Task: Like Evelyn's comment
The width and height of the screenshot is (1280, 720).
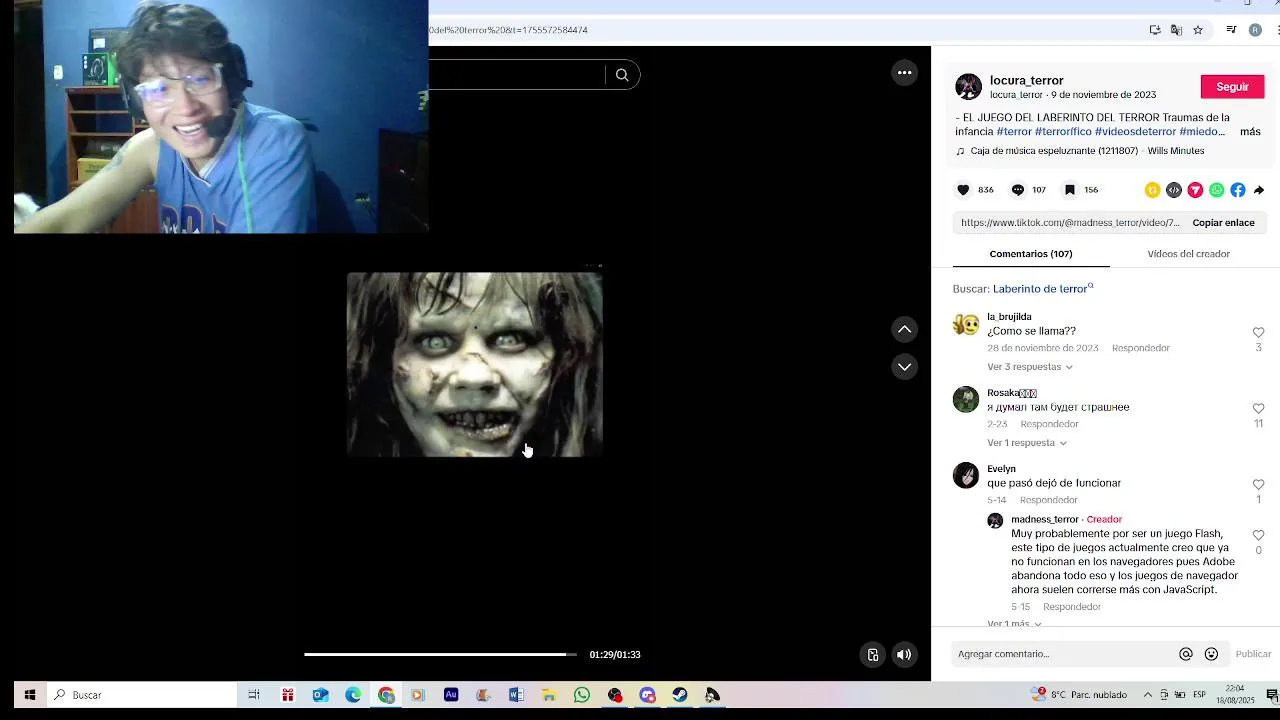Action: (x=1258, y=484)
